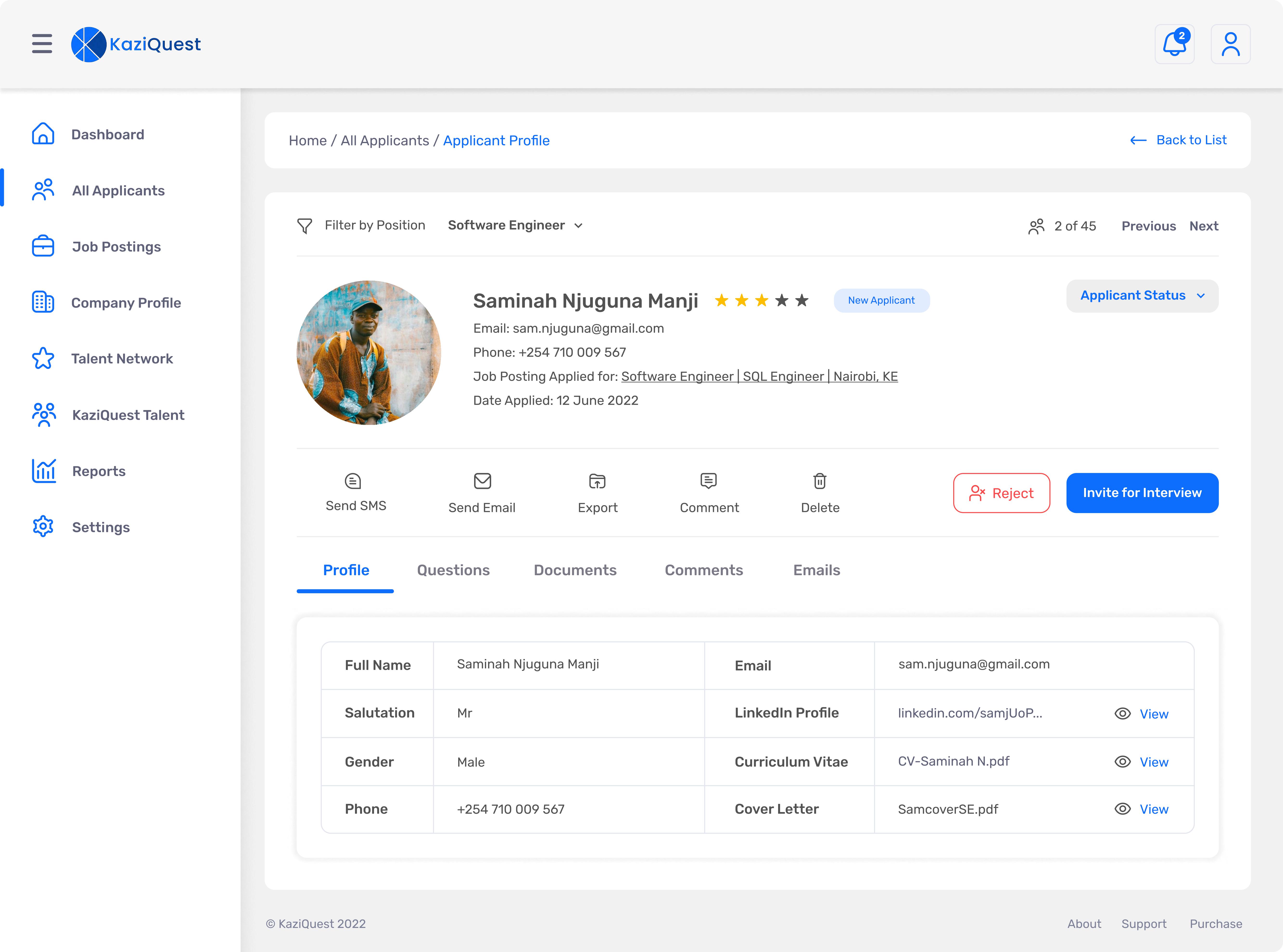Click the Send SMS icon
This screenshot has width=1283, height=952.
pyautogui.click(x=353, y=481)
